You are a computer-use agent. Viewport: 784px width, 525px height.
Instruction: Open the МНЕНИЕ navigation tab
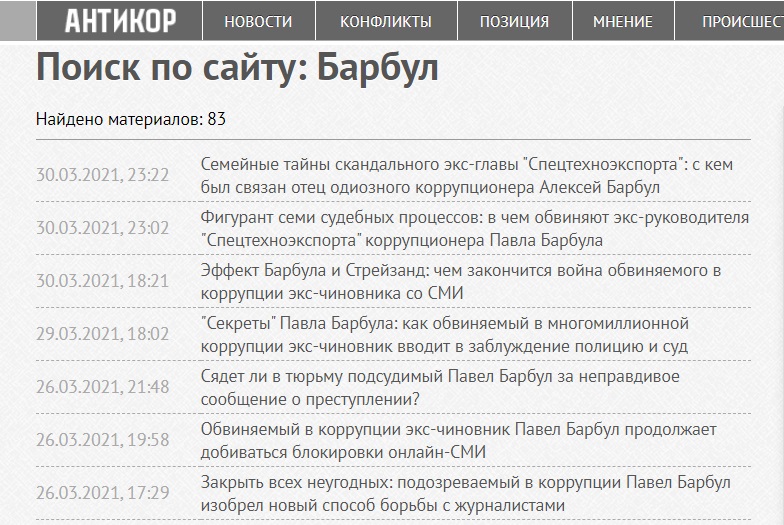coord(622,21)
